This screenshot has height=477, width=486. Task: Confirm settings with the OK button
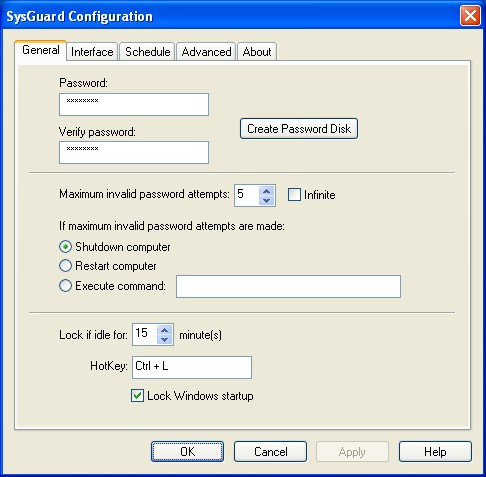[x=187, y=452]
